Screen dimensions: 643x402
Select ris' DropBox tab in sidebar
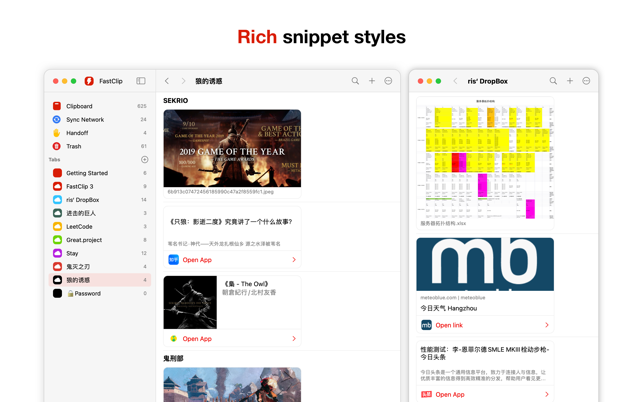(x=100, y=200)
